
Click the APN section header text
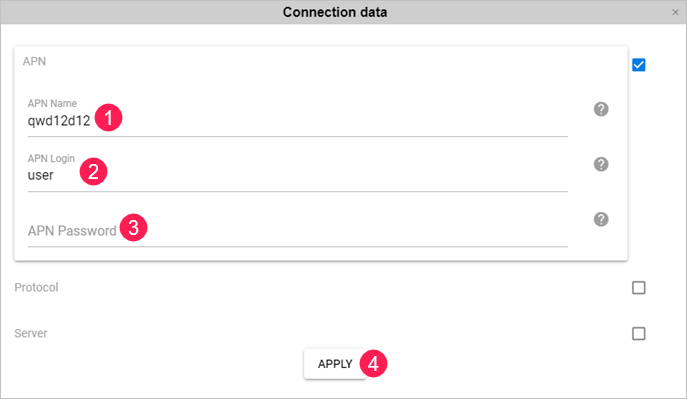(34, 61)
